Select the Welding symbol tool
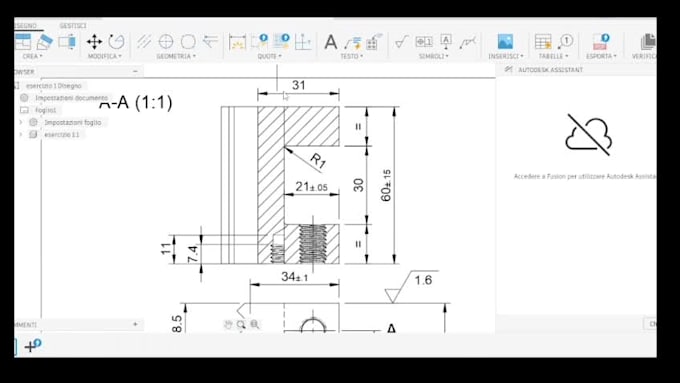 (x=468, y=42)
